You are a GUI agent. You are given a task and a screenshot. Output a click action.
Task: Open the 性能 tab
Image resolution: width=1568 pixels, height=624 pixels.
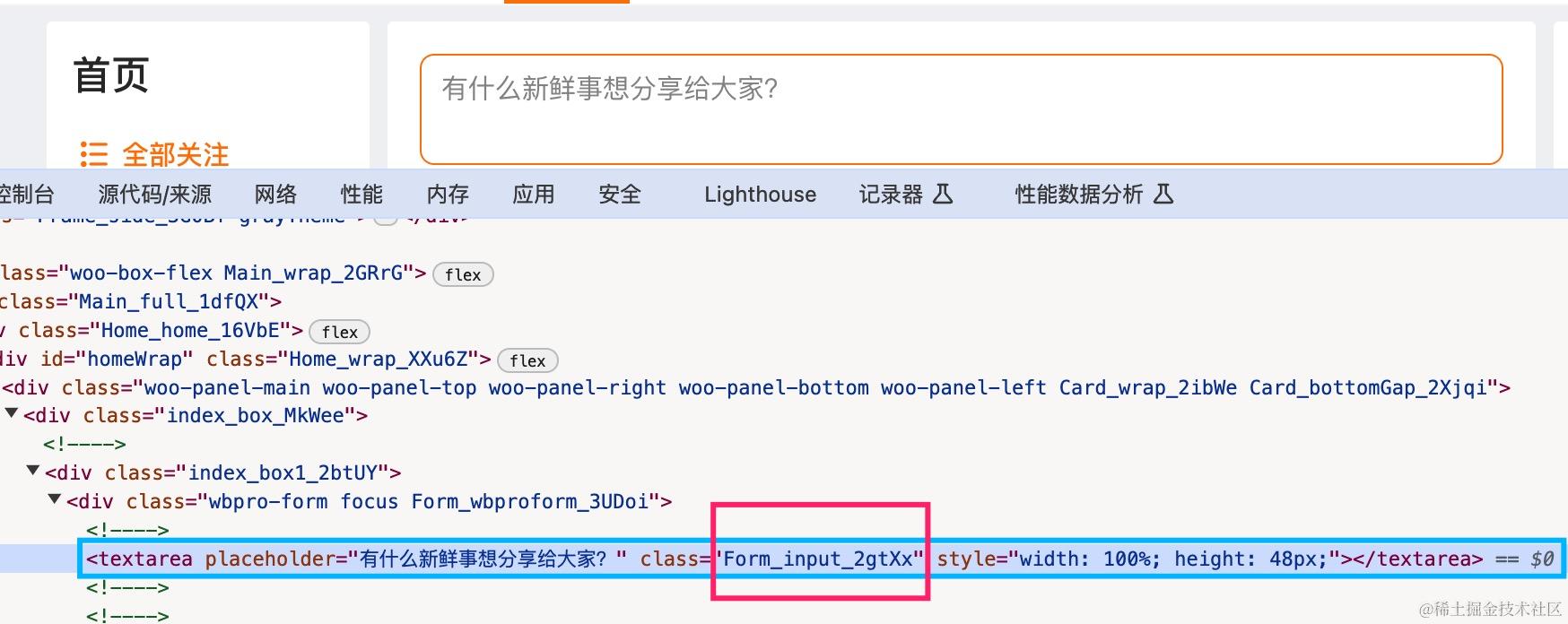coord(362,194)
